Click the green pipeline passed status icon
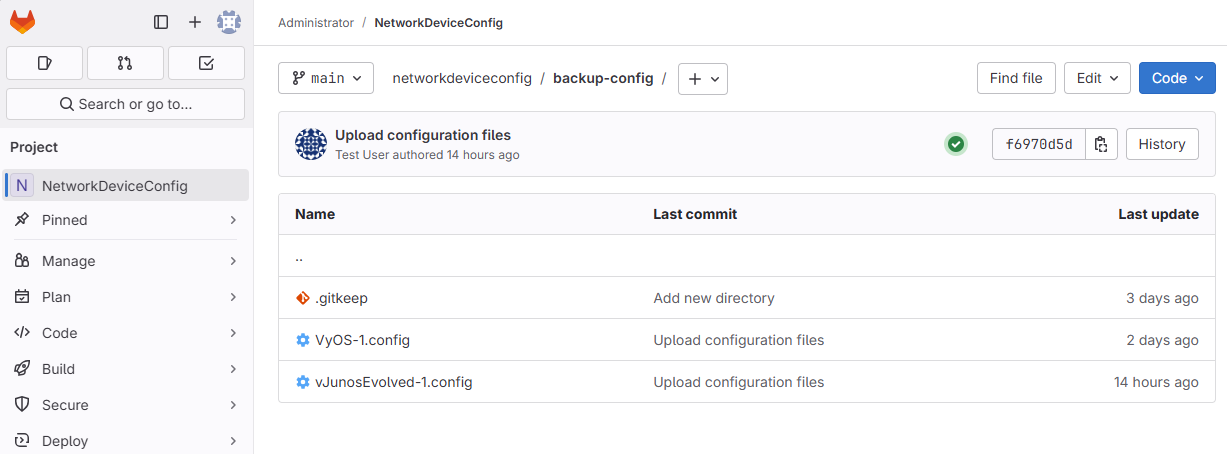The height and width of the screenshot is (454, 1227). click(x=956, y=144)
